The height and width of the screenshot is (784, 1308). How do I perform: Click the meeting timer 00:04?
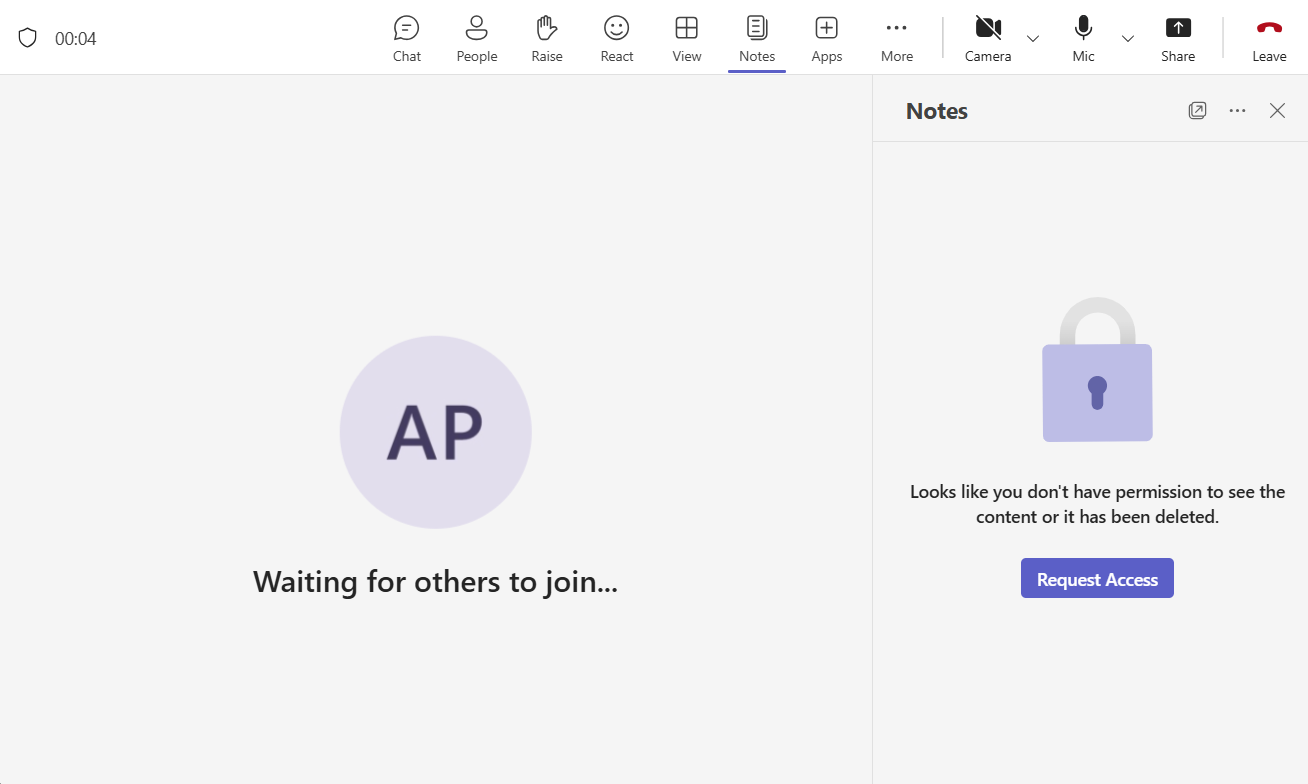click(x=76, y=39)
